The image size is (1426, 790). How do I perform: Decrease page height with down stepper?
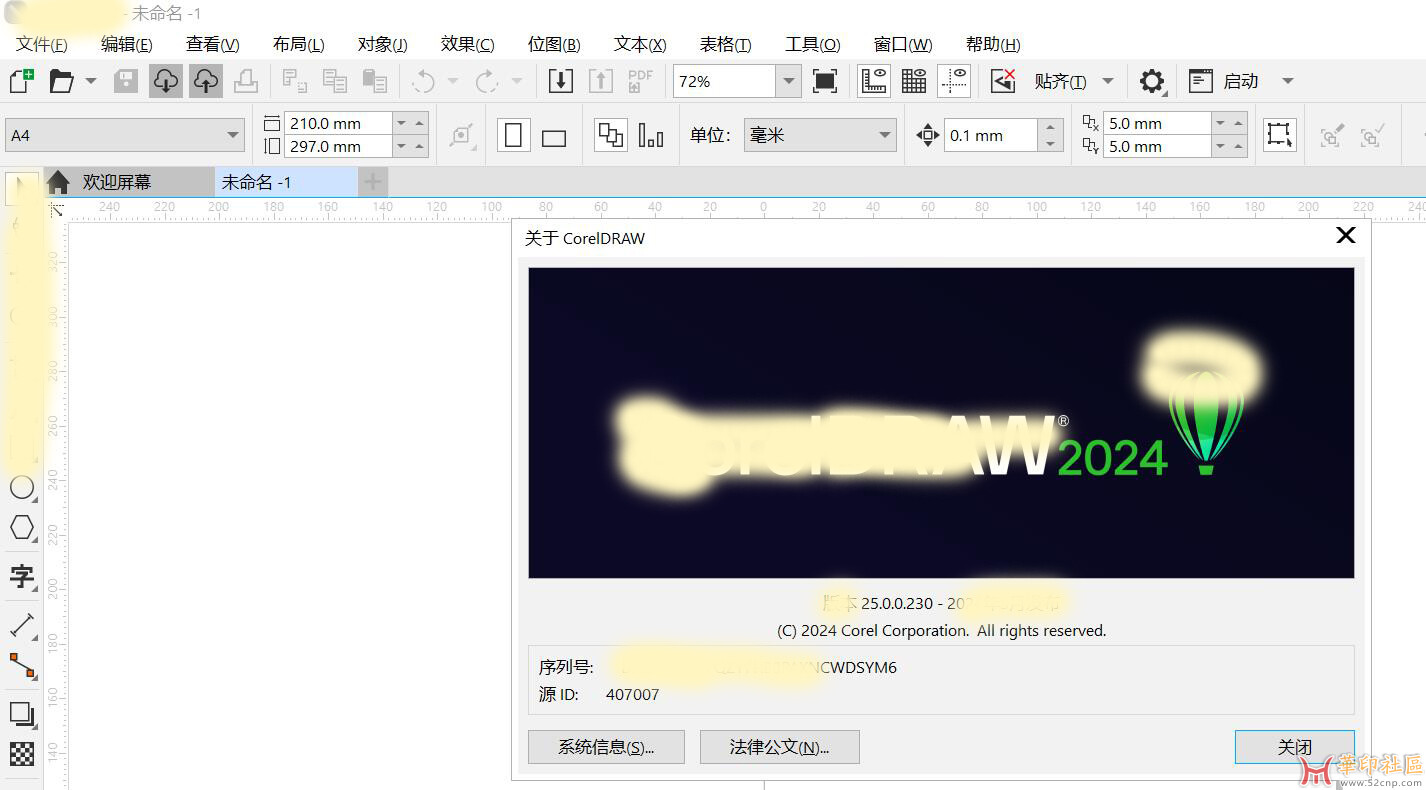tap(401, 146)
